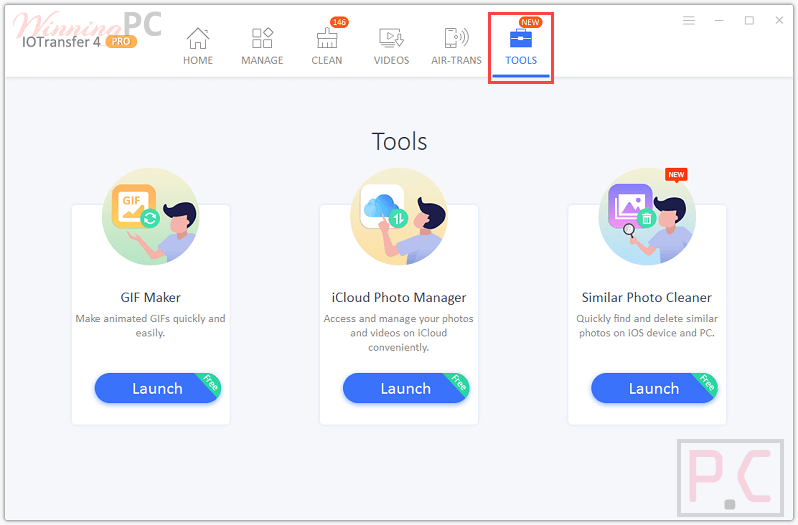Viewport: 798px width, 525px height.
Task: Click the GIF Maker illustration
Action: click(x=151, y=217)
